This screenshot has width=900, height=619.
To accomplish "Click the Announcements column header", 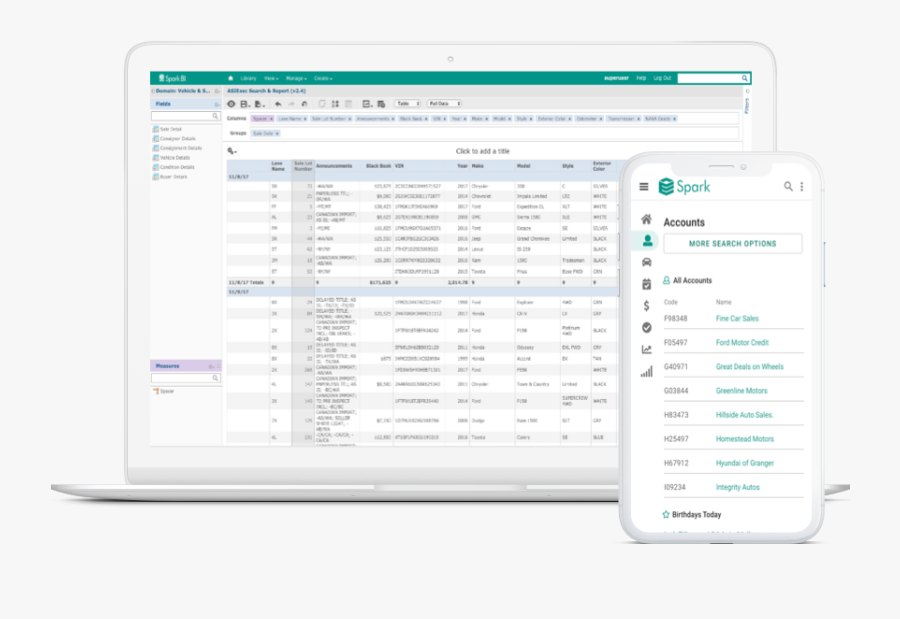I will click(333, 166).
